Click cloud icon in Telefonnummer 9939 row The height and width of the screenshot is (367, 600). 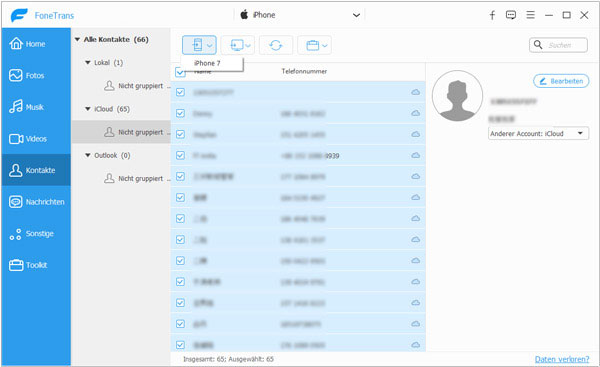point(416,155)
